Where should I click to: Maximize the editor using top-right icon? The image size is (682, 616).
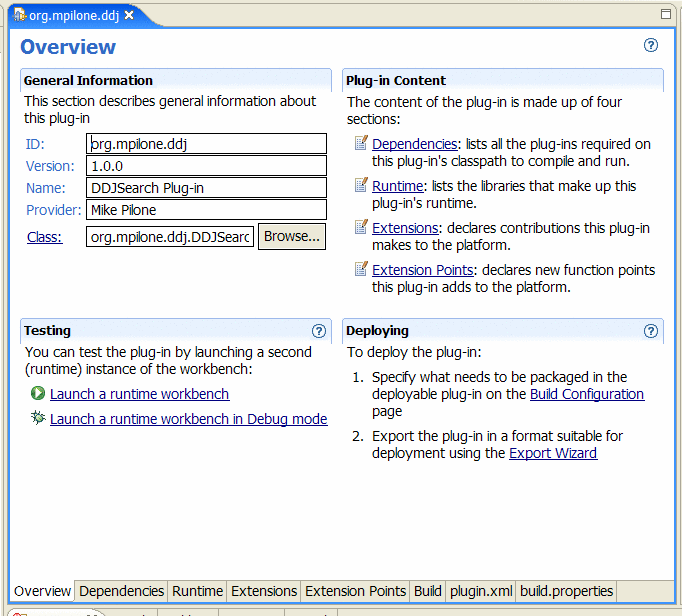point(667,14)
